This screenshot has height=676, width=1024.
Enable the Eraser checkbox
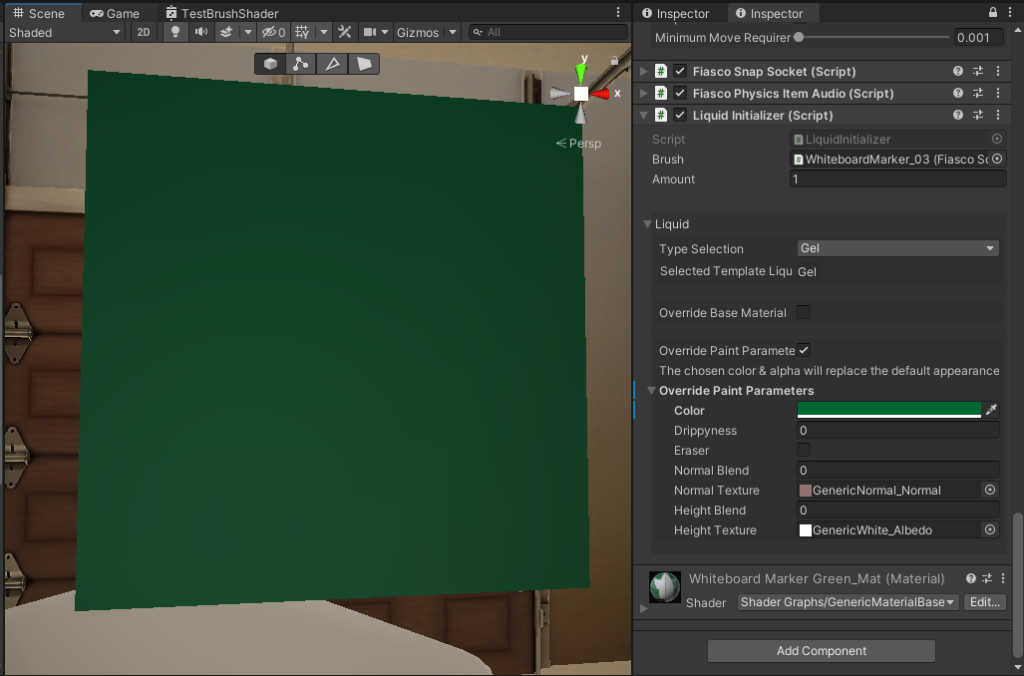(804, 450)
